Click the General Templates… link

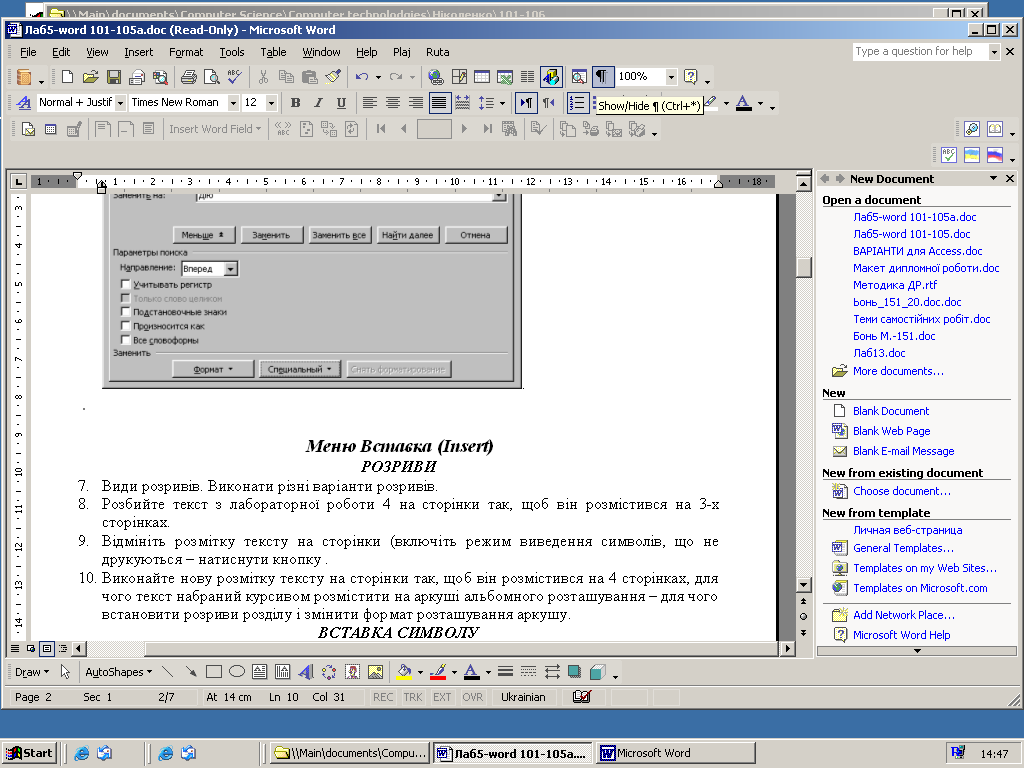pos(903,548)
